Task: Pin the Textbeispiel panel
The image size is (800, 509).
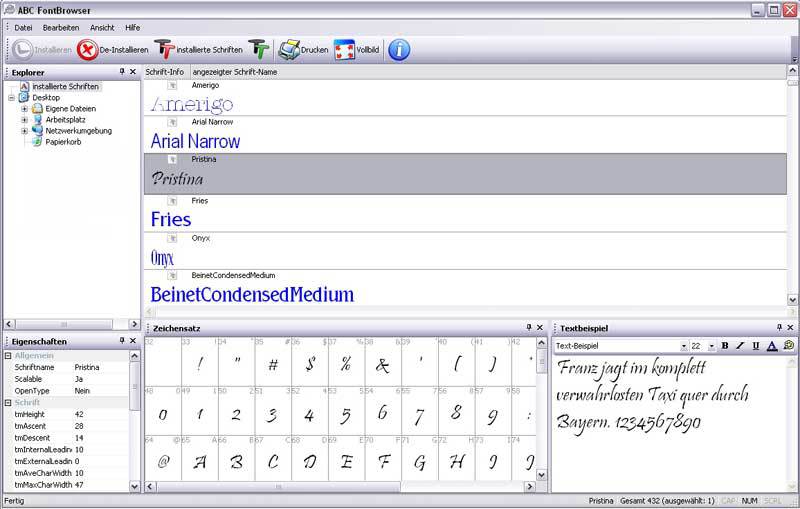Action: [x=779, y=327]
